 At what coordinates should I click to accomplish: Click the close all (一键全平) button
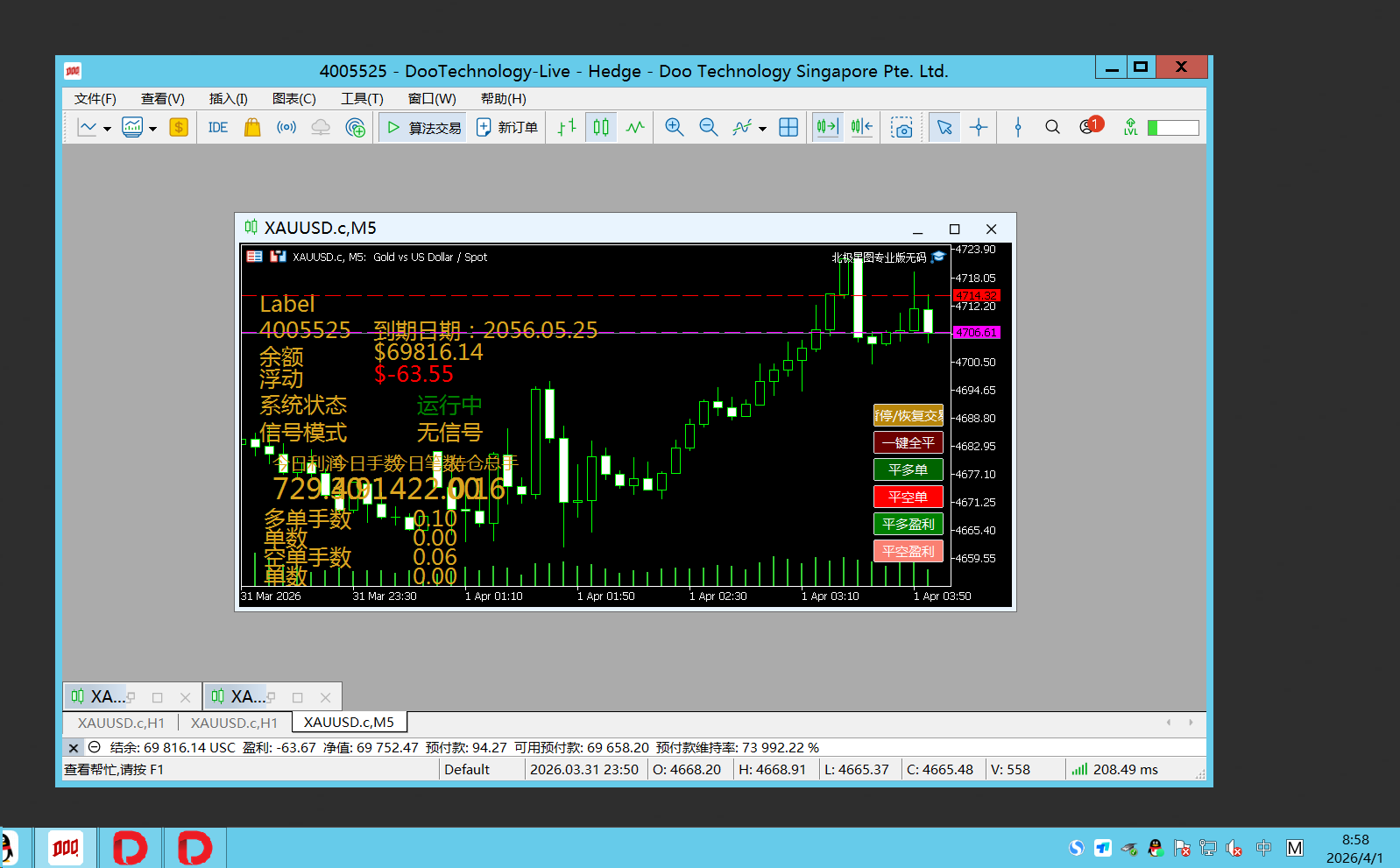point(909,442)
